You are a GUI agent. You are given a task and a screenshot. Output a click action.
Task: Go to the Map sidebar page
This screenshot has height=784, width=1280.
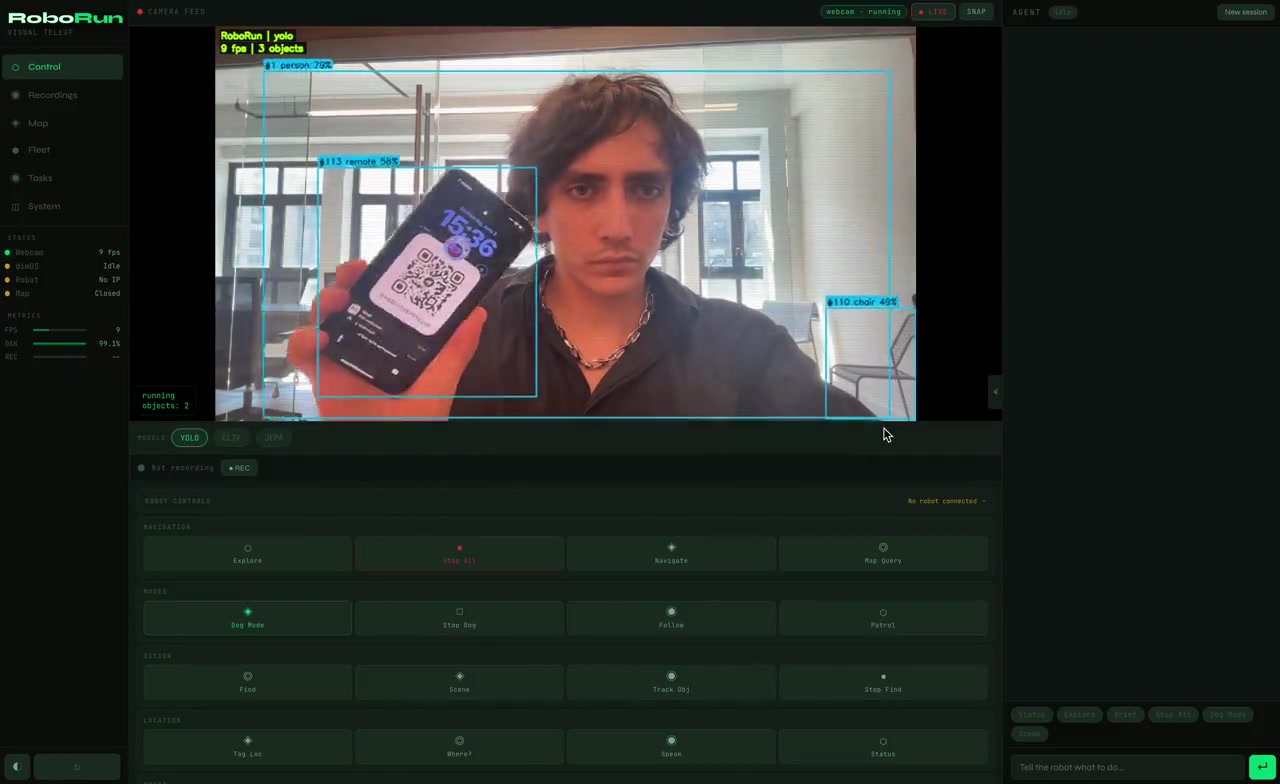63,123
